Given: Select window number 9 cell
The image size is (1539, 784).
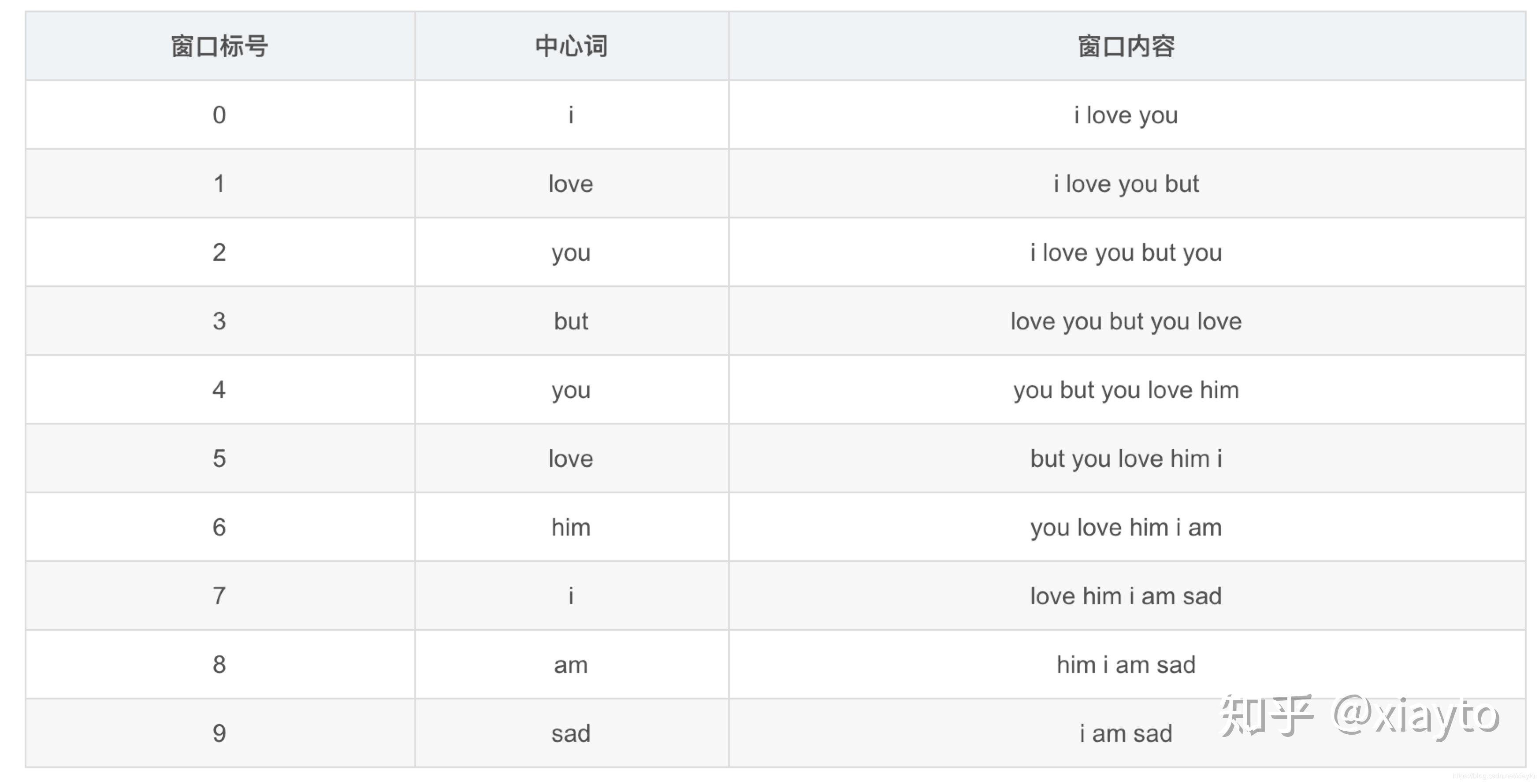Looking at the screenshot, I should click(220, 732).
